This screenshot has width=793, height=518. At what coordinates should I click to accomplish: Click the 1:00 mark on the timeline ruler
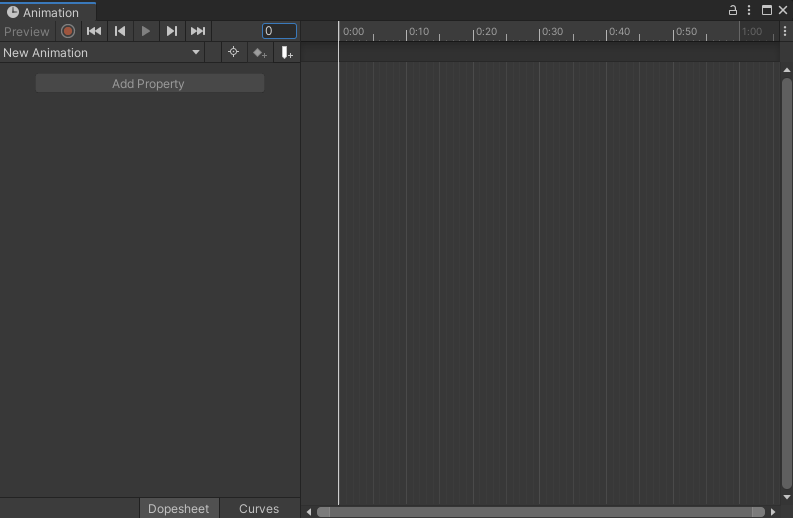tap(752, 31)
